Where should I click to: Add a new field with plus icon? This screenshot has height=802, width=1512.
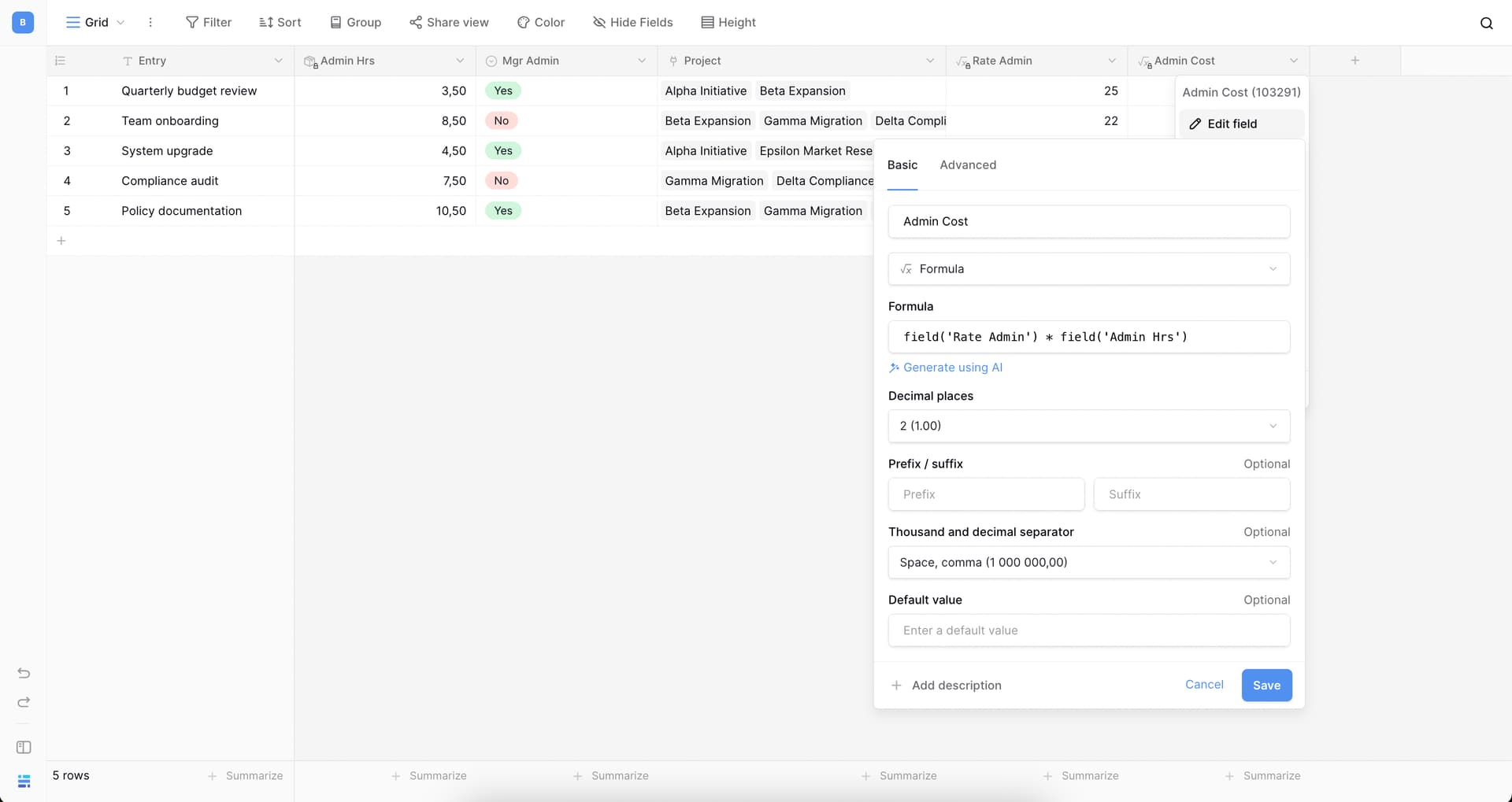1354,61
